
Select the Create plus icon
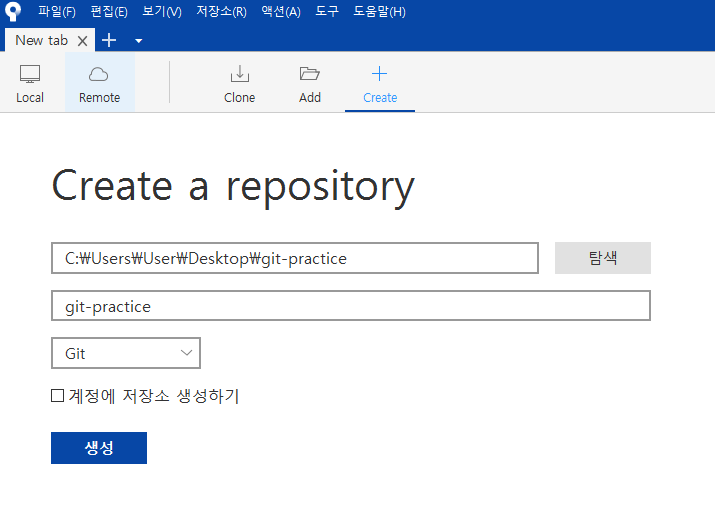(x=379, y=73)
